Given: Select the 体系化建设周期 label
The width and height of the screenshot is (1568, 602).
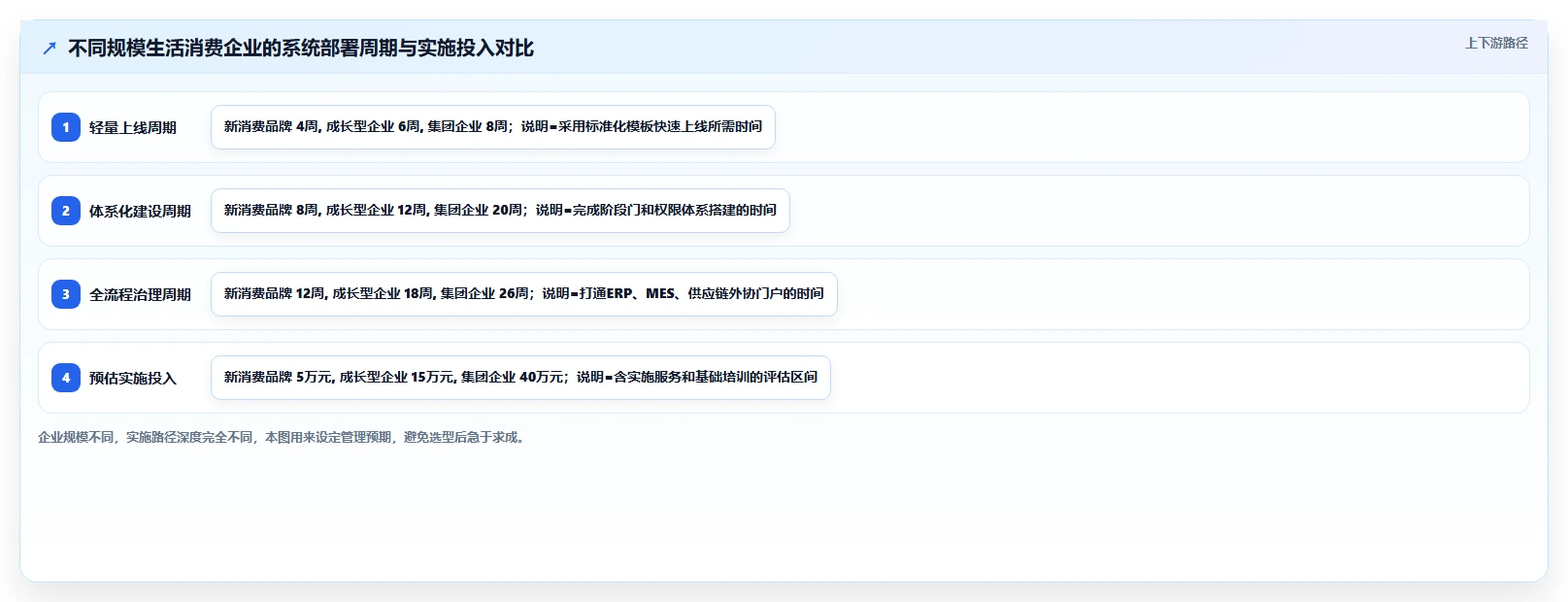Looking at the screenshot, I should coord(140,211).
